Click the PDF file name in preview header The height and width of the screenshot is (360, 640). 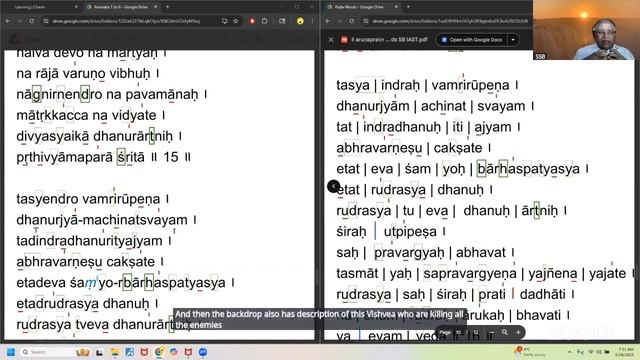[389, 40]
